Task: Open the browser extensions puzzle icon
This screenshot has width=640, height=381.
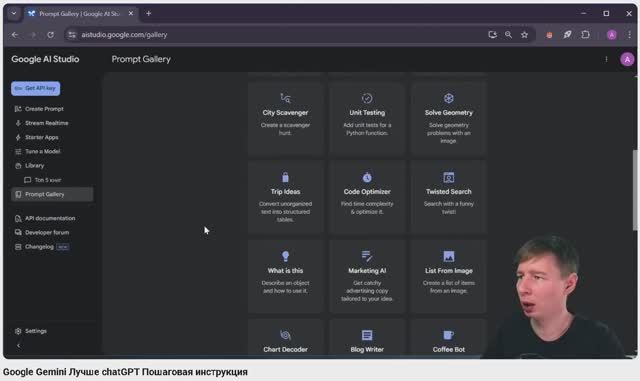Action: (x=585, y=35)
